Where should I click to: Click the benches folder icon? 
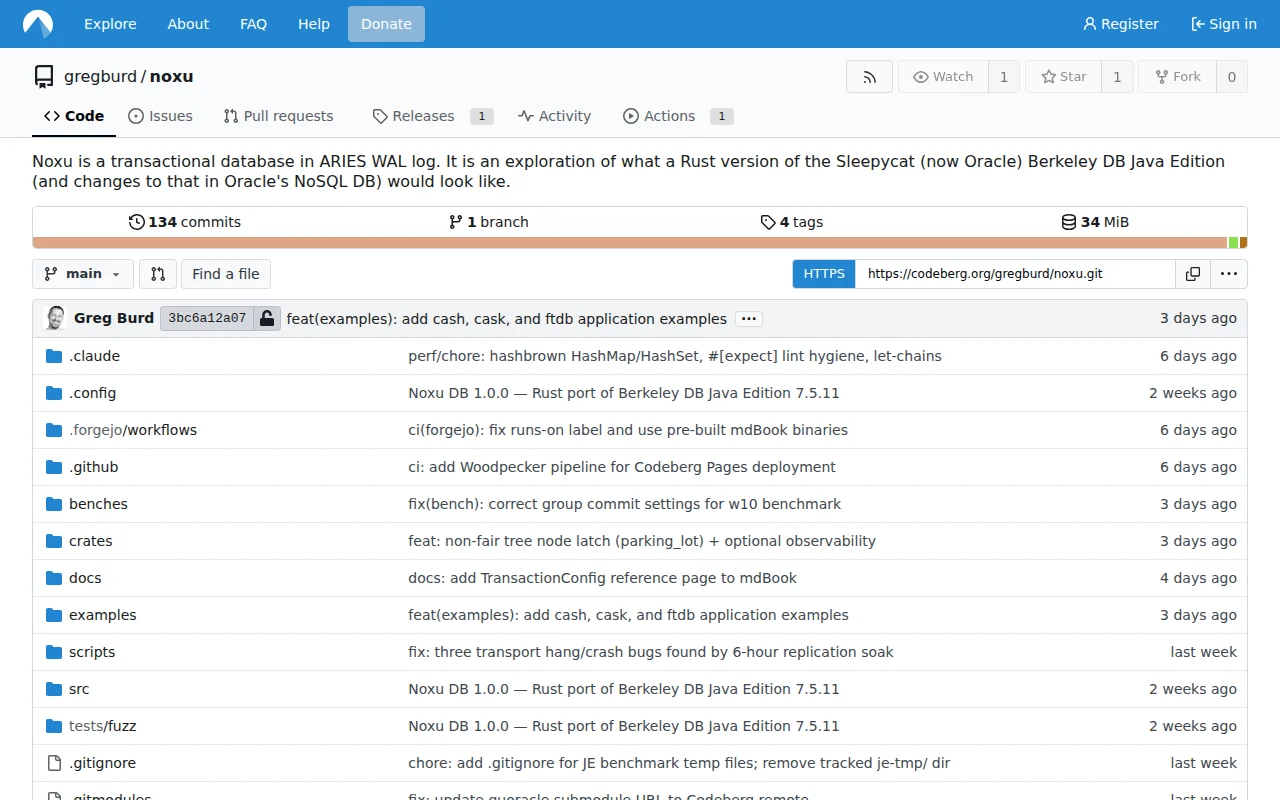[54, 504]
